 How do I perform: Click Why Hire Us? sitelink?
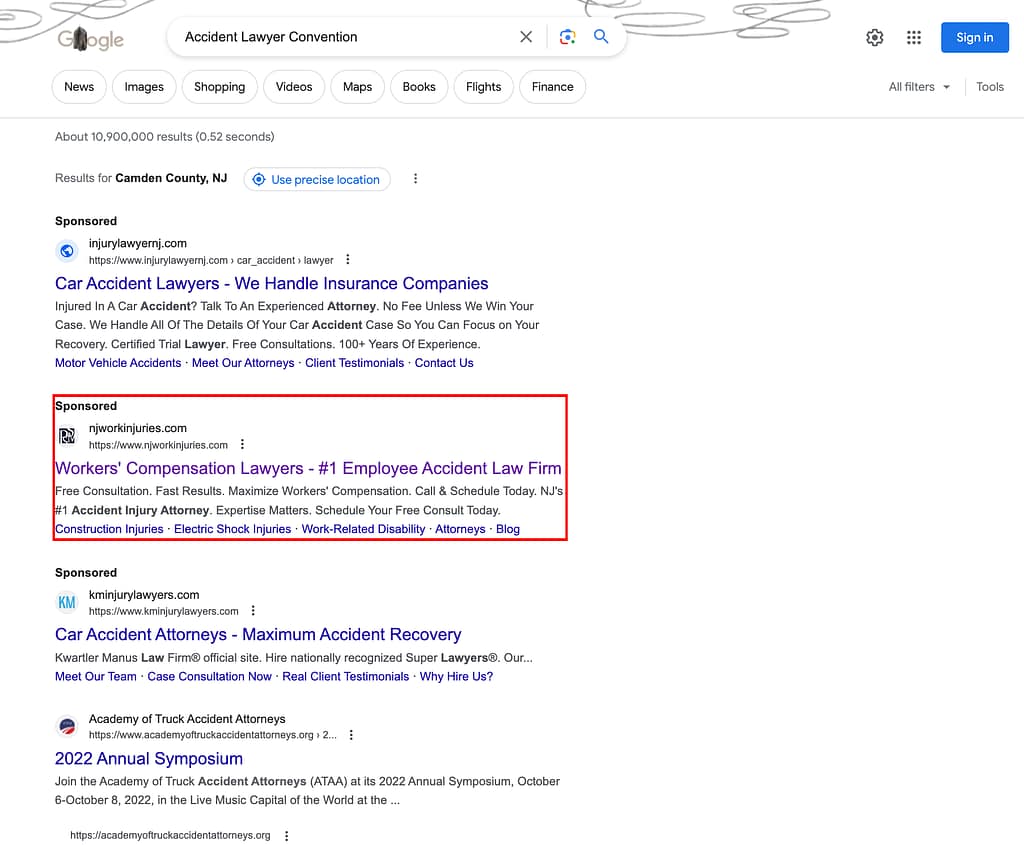[456, 677]
